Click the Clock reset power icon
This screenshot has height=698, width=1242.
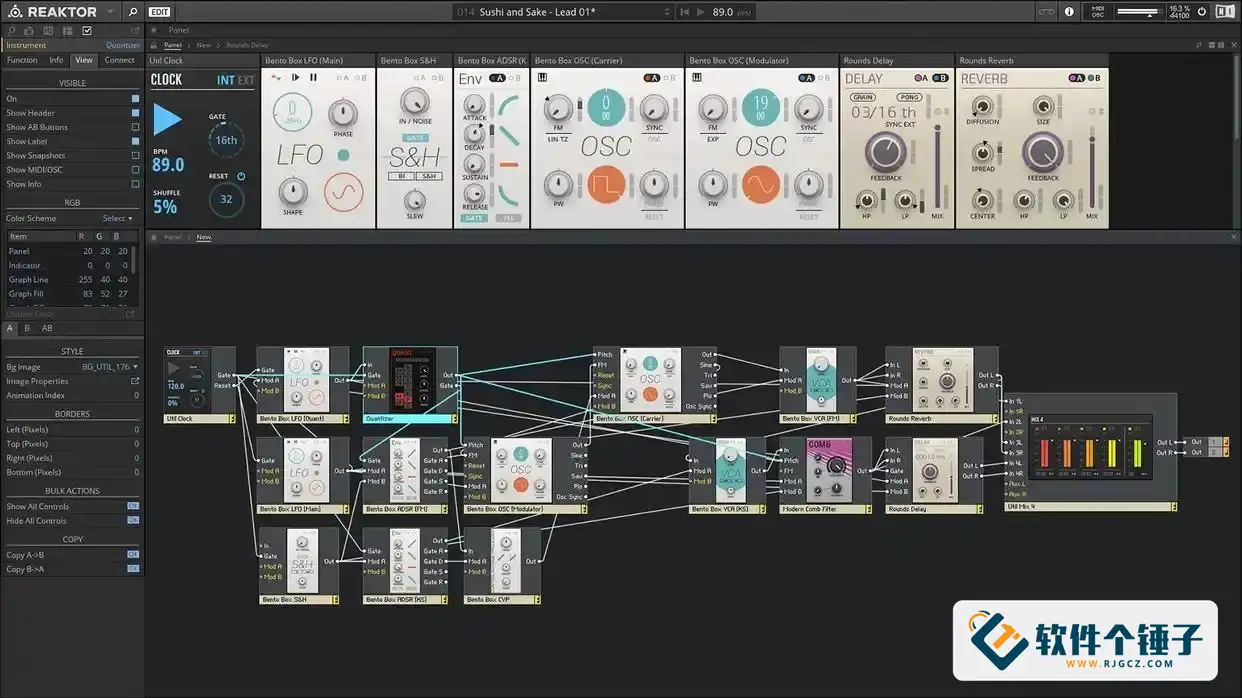click(241, 176)
